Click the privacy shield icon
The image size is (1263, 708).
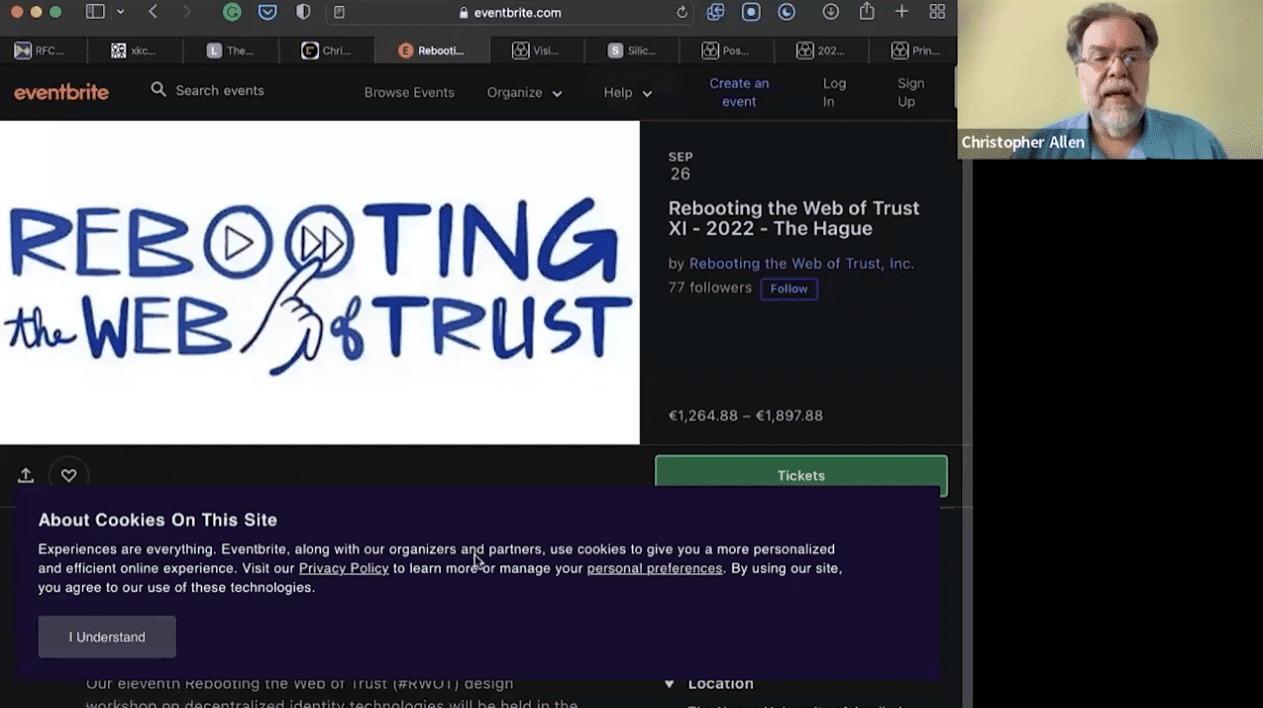tap(303, 12)
